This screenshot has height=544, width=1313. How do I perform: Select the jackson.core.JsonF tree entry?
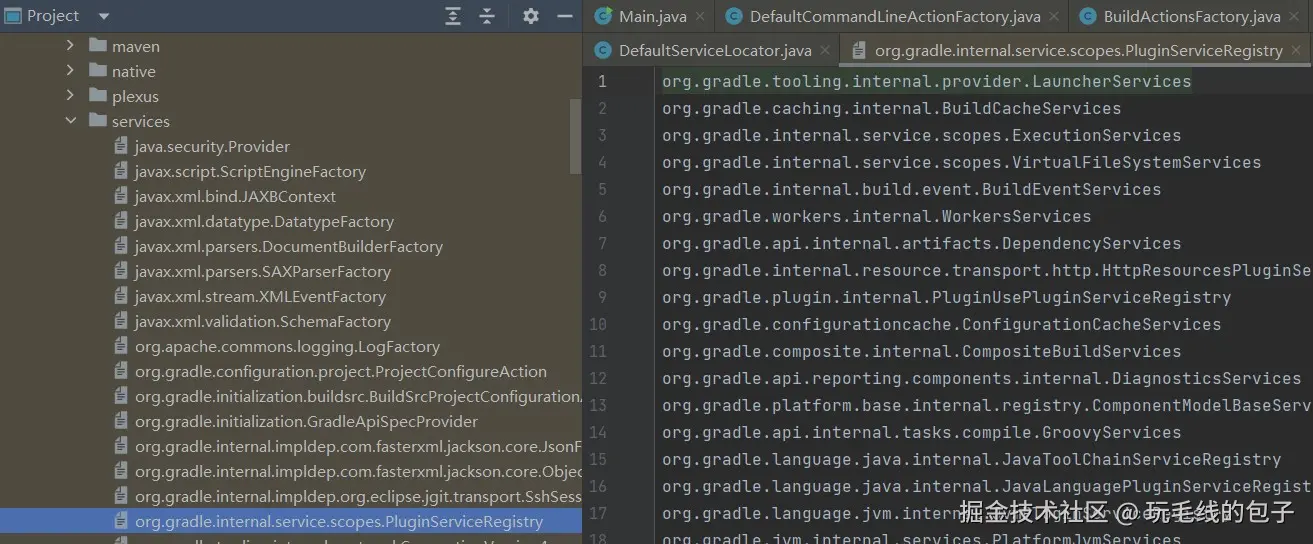click(x=358, y=446)
